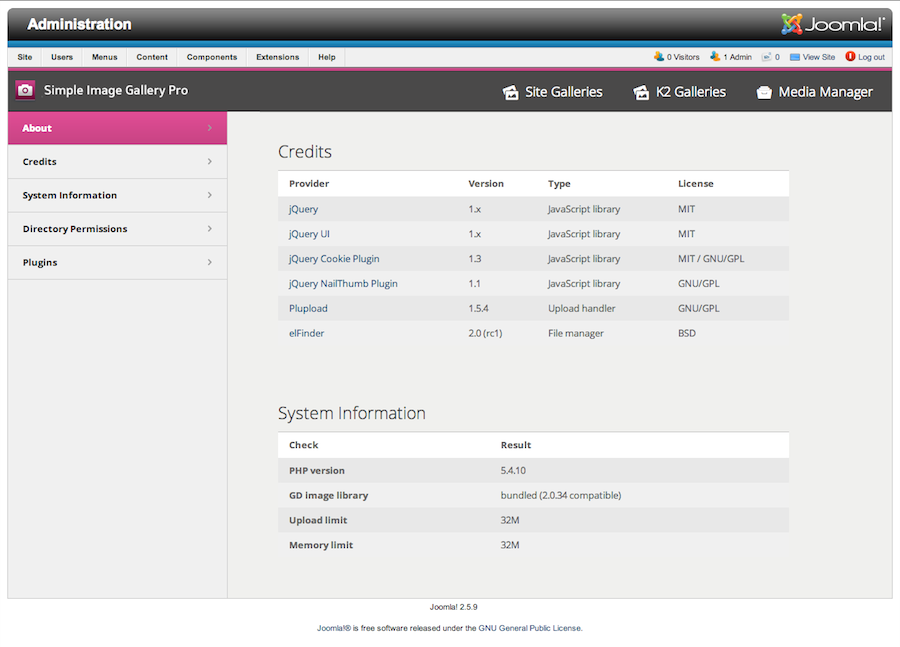The image size is (900, 647).
Task: Click the messages icon beside the 0 count
Action: coord(766,57)
